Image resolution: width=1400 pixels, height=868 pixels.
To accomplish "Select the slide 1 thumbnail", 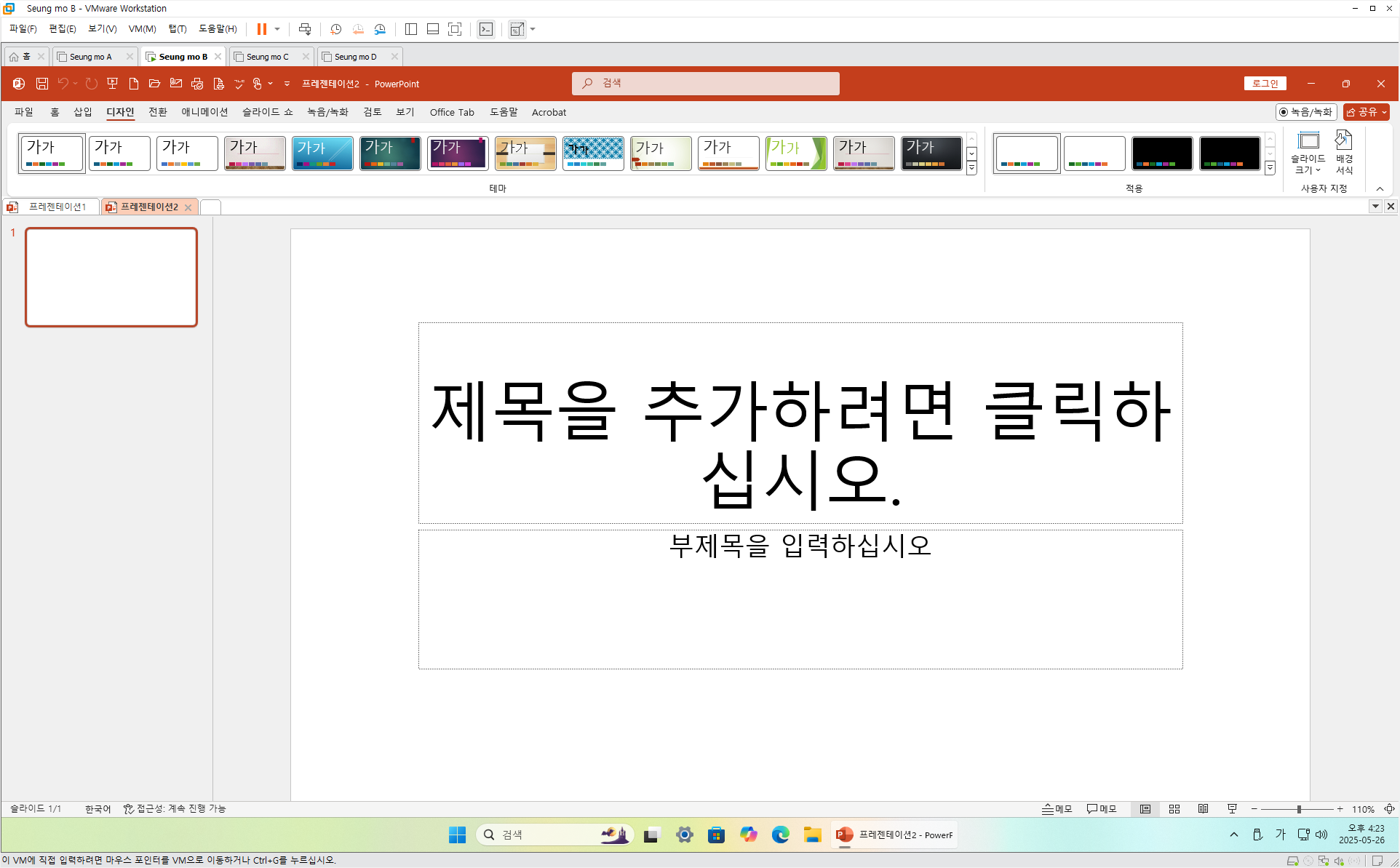I will click(111, 277).
